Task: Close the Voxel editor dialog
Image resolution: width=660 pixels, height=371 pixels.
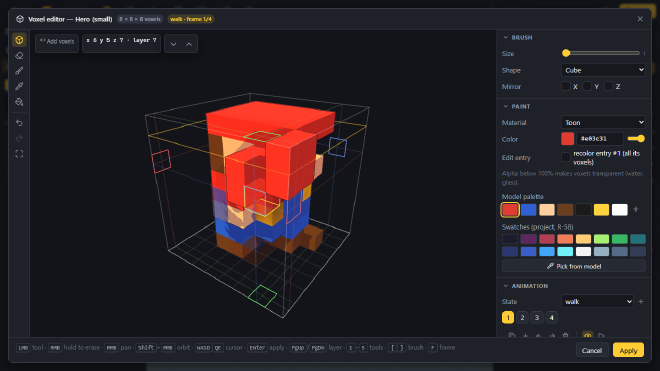Action: pyautogui.click(x=640, y=19)
